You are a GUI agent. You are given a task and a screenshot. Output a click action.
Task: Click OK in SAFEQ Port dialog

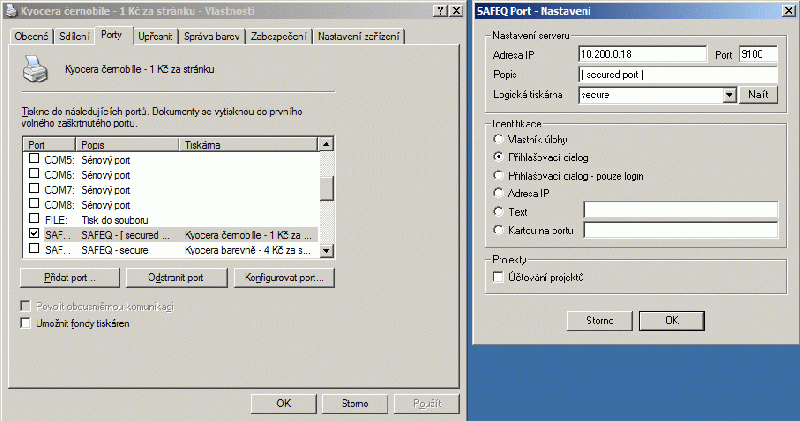point(672,320)
